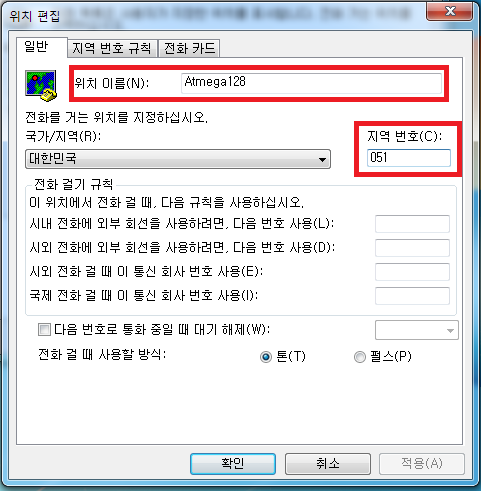This screenshot has height=491, width=481.
Task: Select the 펄스(P) dialing radio button
Action: pyautogui.click(x=360, y=357)
